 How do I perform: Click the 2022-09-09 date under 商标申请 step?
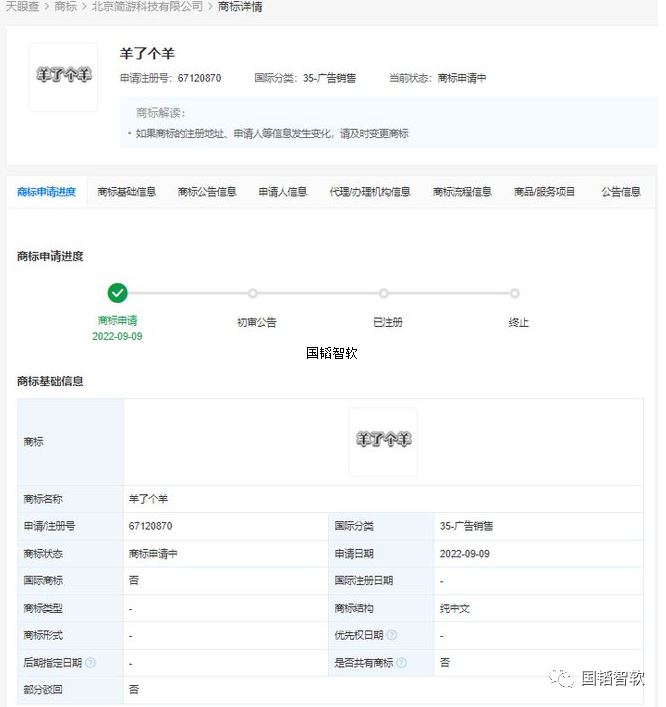(x=117, y=336)
